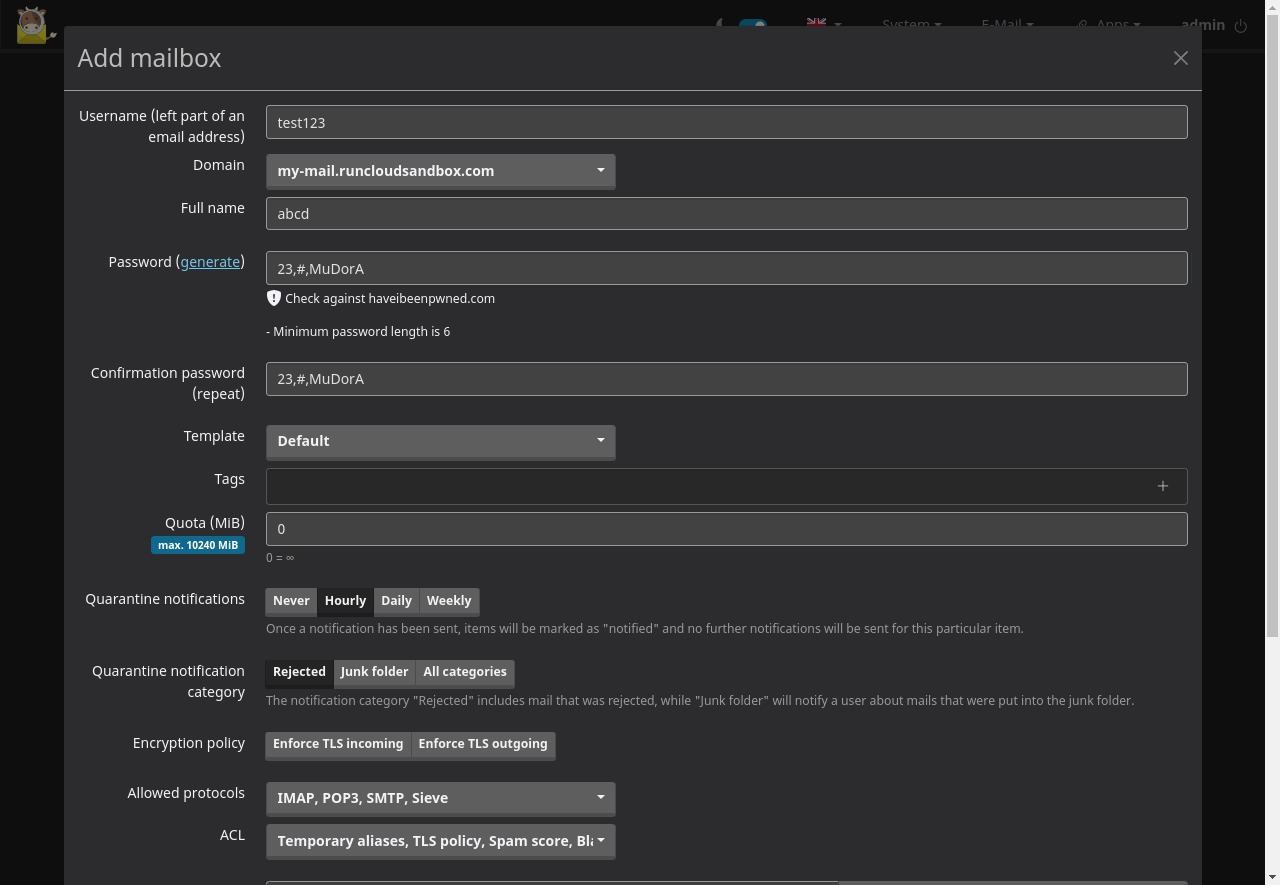
Task: Choose Daily quarantine notifications
Action: point(396,601)
